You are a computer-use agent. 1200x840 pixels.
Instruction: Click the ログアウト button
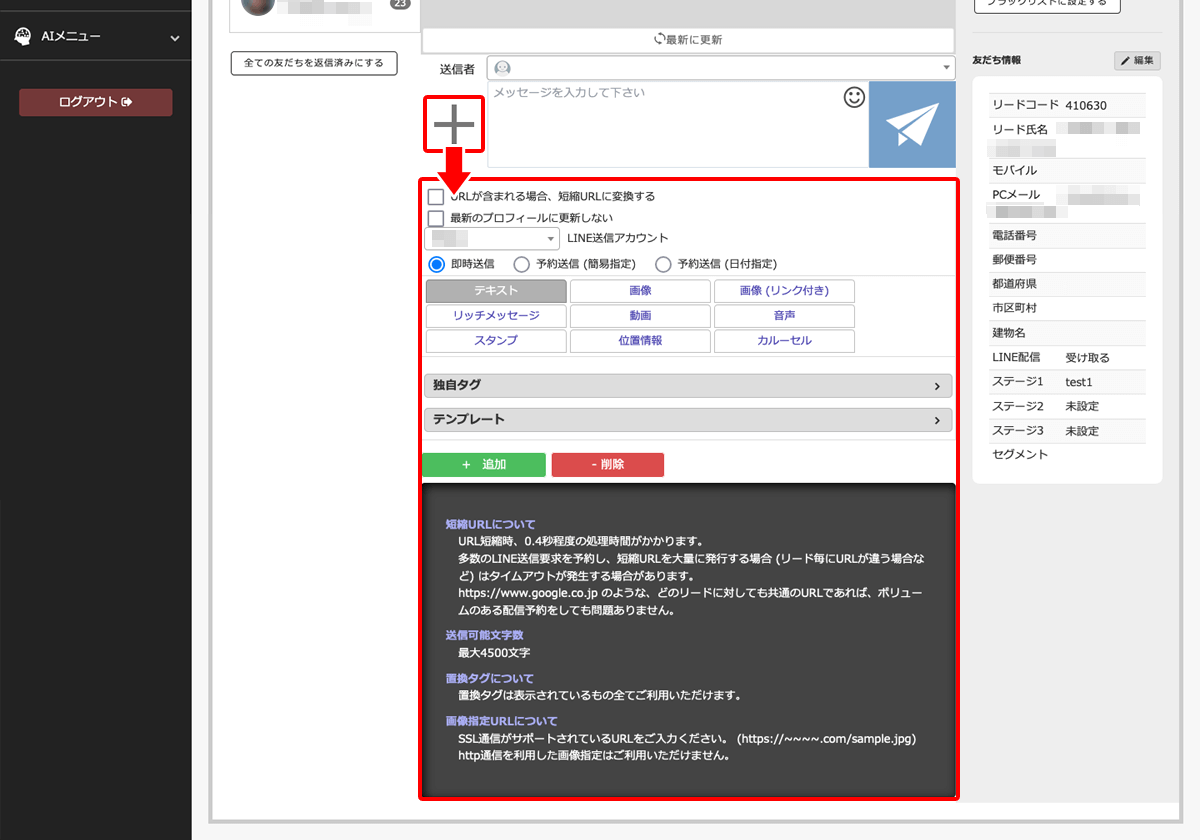(x=96, y=102)
